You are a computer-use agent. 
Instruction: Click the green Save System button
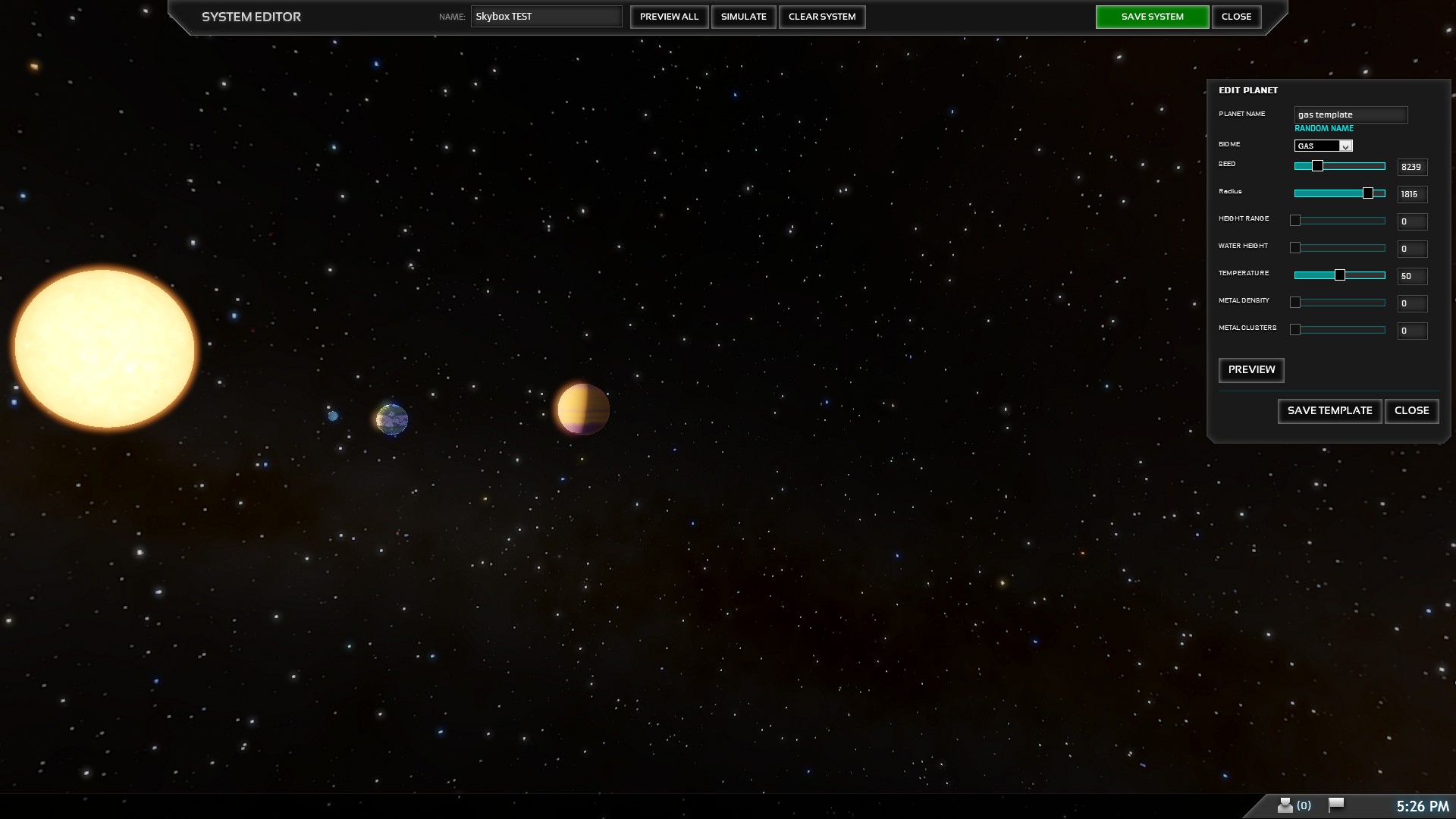[1152, 17]
